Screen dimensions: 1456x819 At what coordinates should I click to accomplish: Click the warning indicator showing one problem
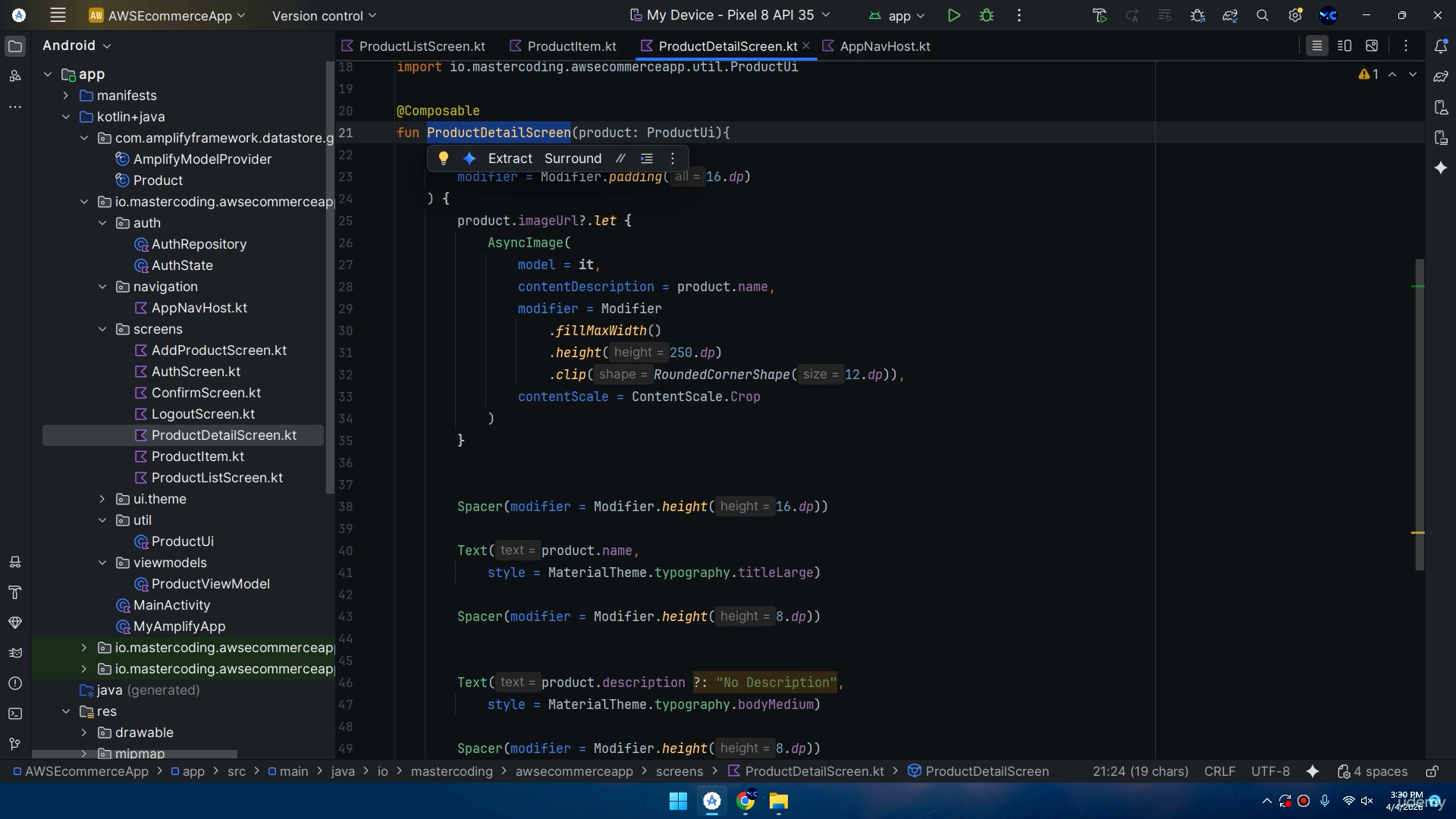click(1370, 74)
